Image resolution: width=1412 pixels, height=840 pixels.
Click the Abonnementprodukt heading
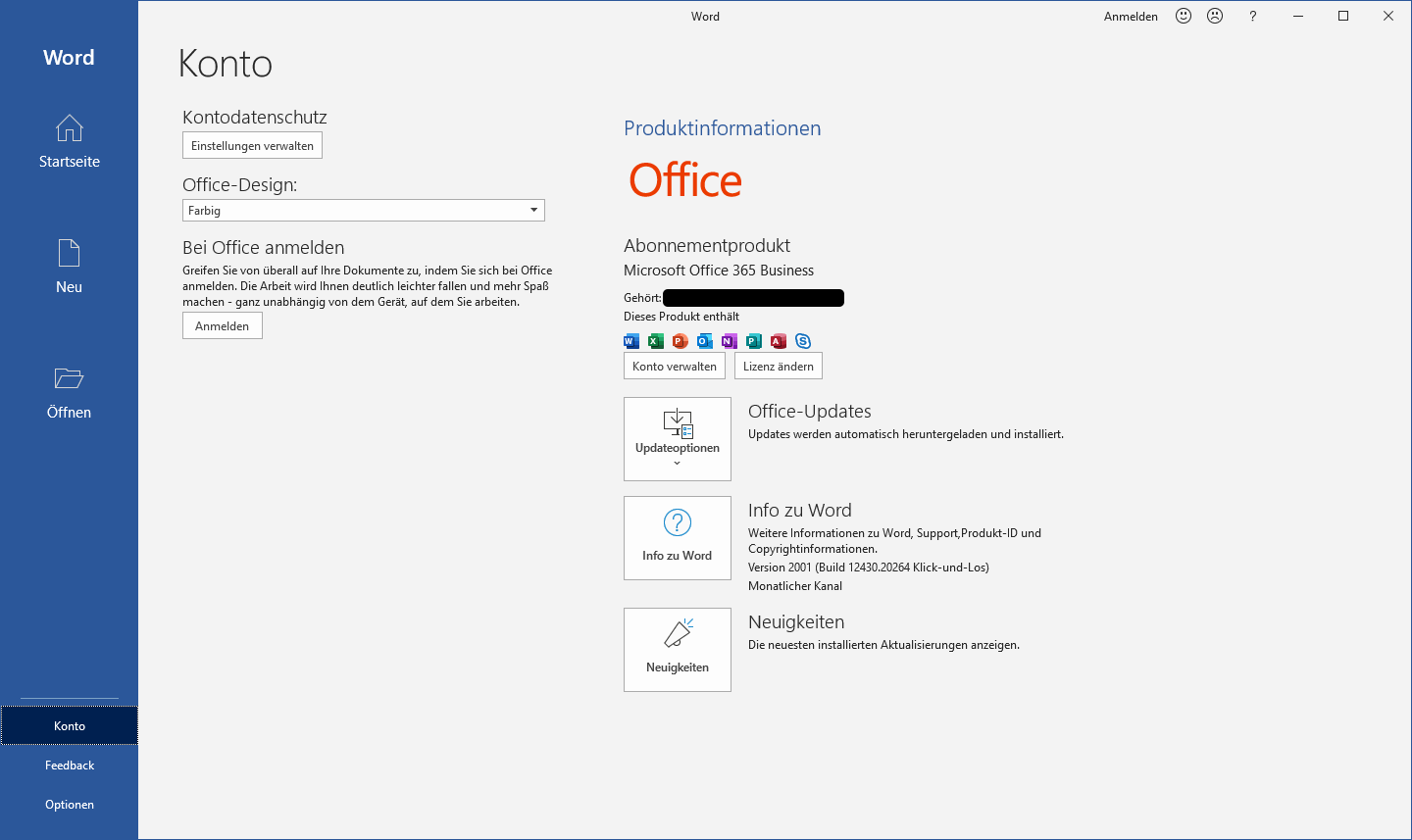tap(707, 245)
